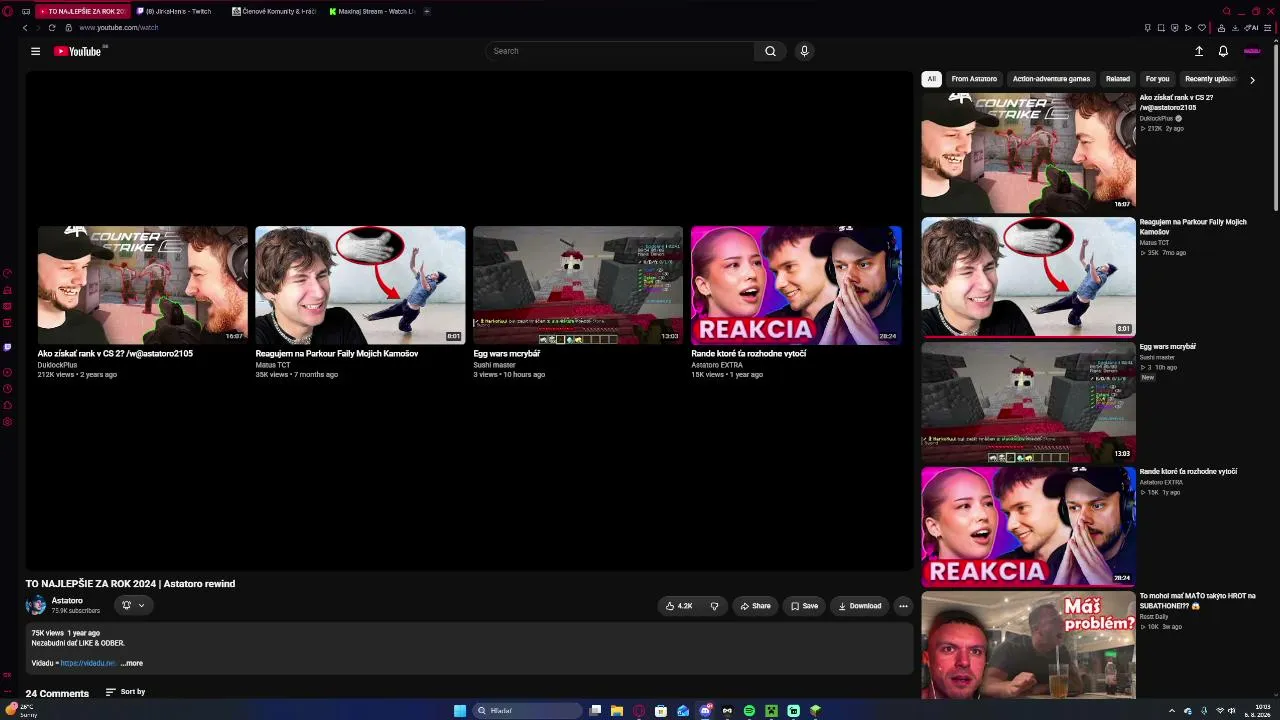Screen dimensions: 1280x720
Task: Open sidebar thumbnail of Egg wars video
Action: (1028, 402)
